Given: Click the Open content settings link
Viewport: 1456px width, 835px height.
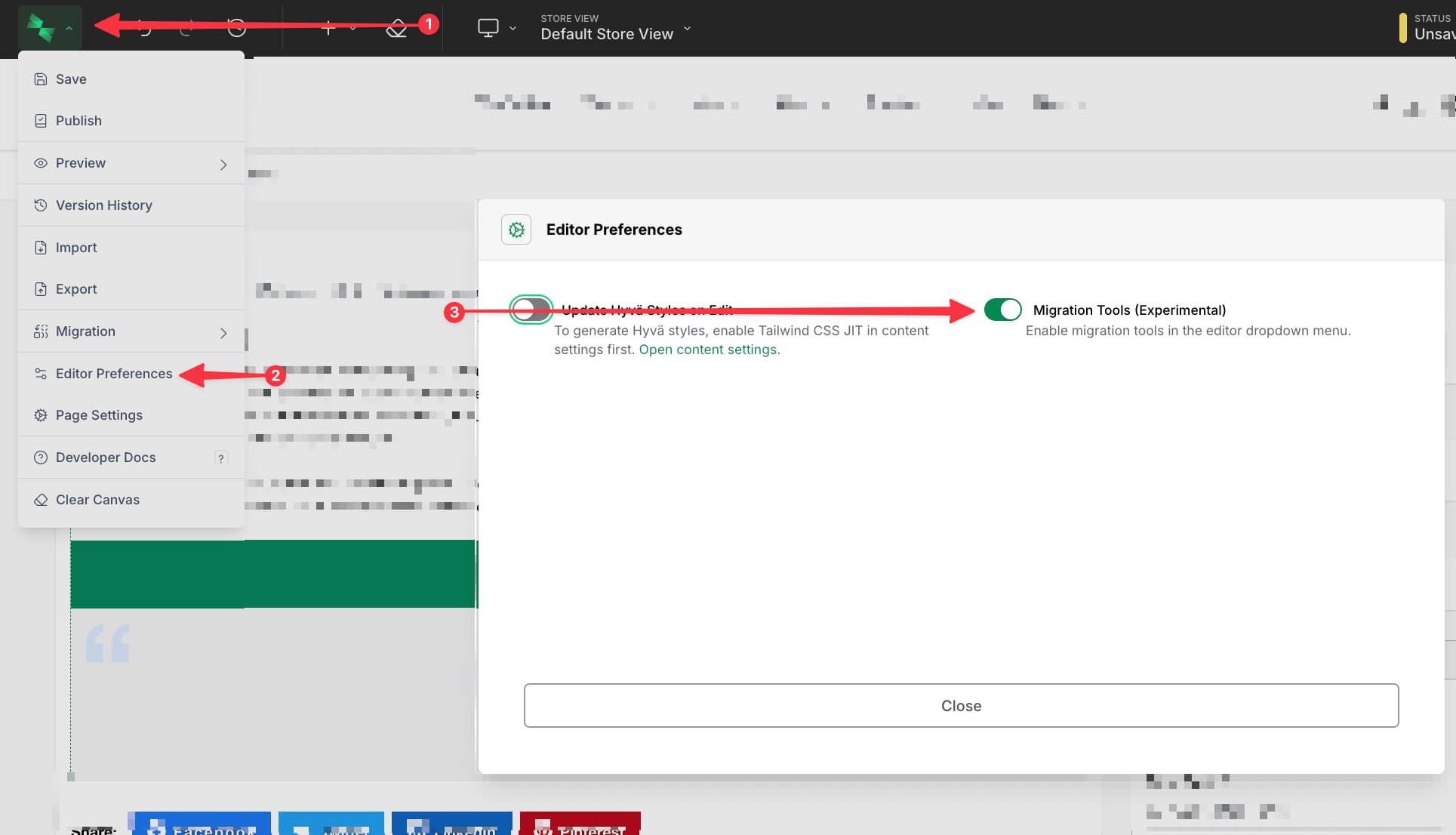Looking at the screenshot, I should tap(709, 349).
